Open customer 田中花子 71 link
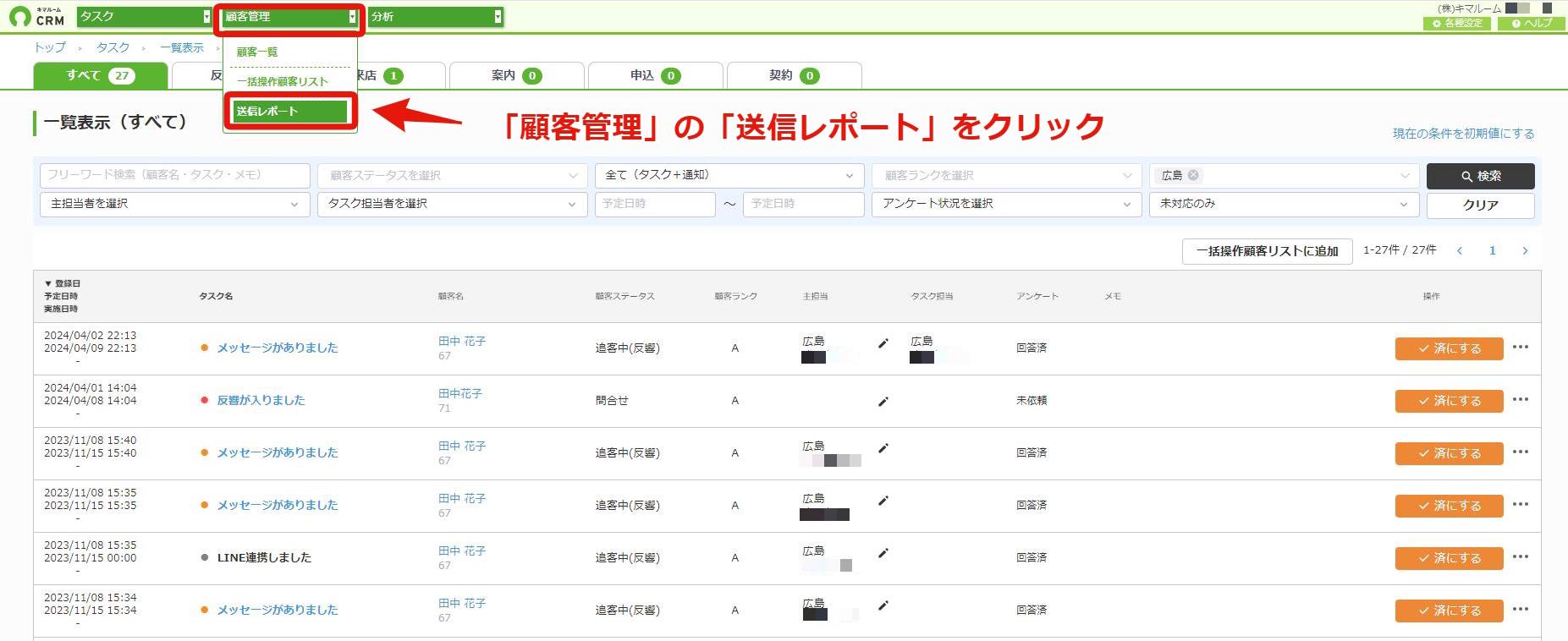The image size is (1568, 641). (x=459, y=394)
